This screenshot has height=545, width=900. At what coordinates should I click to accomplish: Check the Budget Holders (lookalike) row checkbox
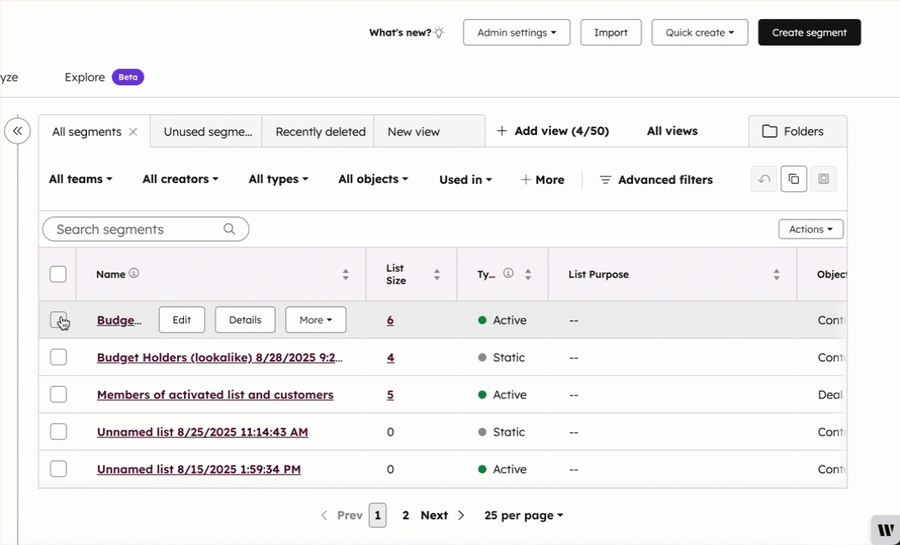58,357
